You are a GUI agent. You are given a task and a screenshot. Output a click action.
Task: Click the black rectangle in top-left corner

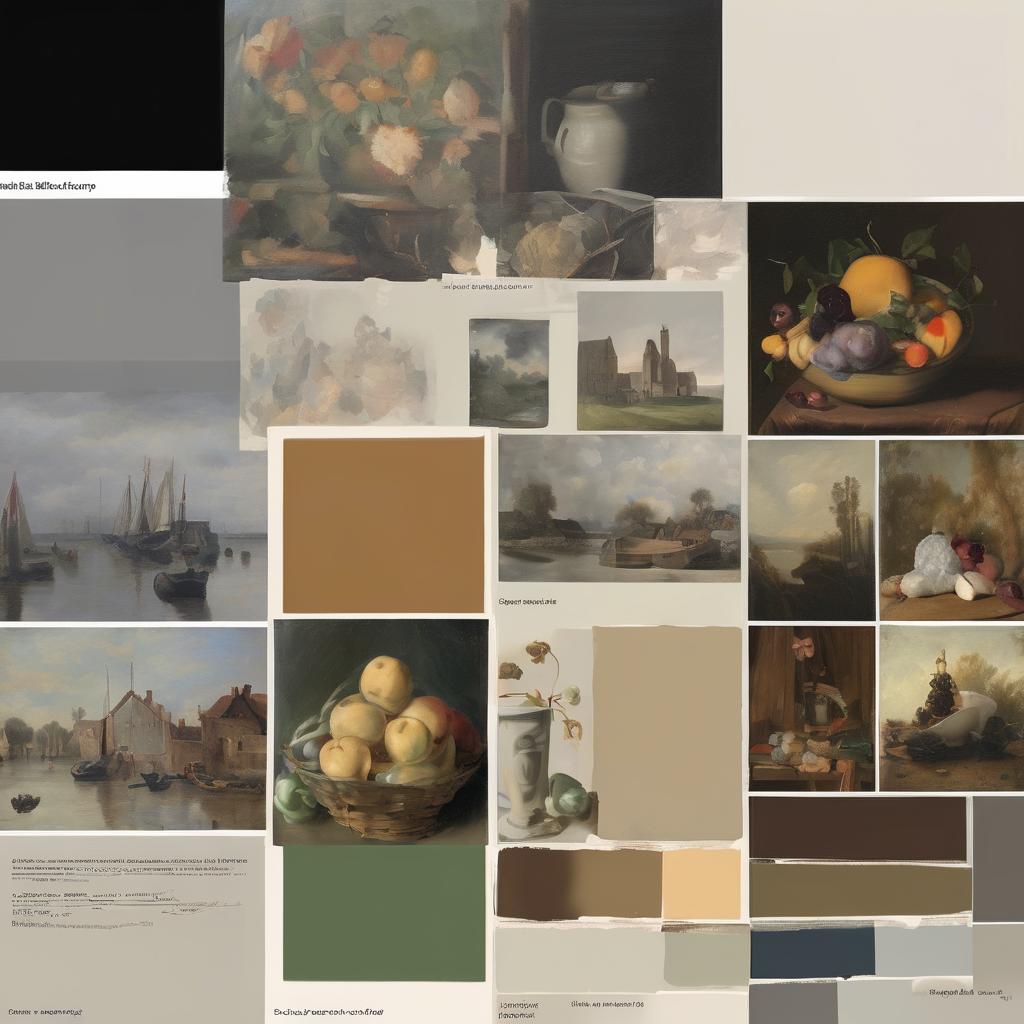pos(110,85)
